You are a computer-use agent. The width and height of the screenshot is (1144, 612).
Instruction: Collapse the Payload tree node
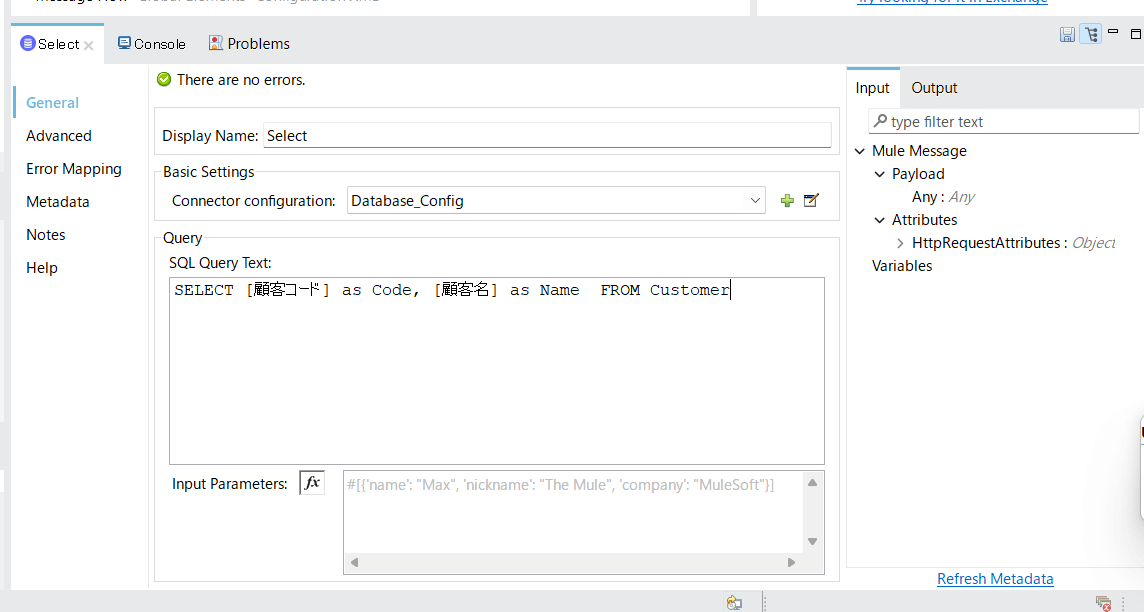click(880, 174)
